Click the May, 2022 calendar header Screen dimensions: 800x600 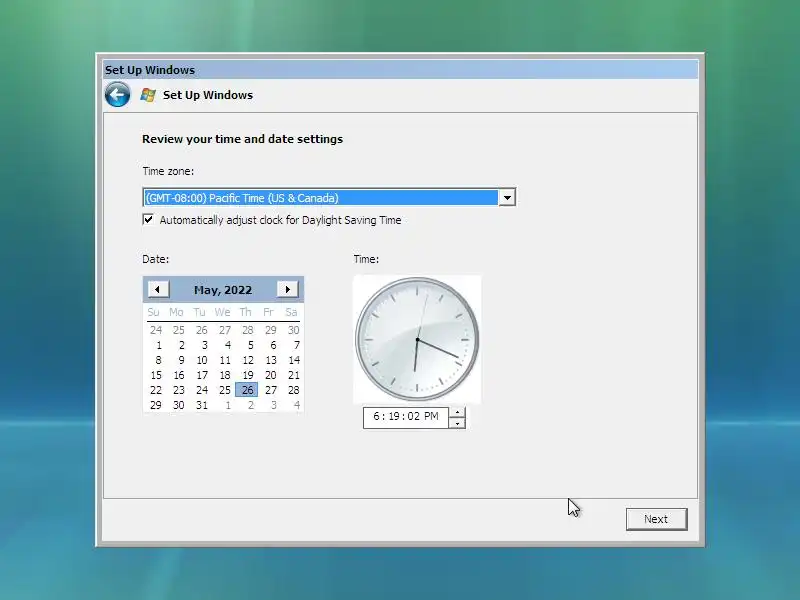coord(223,290)
